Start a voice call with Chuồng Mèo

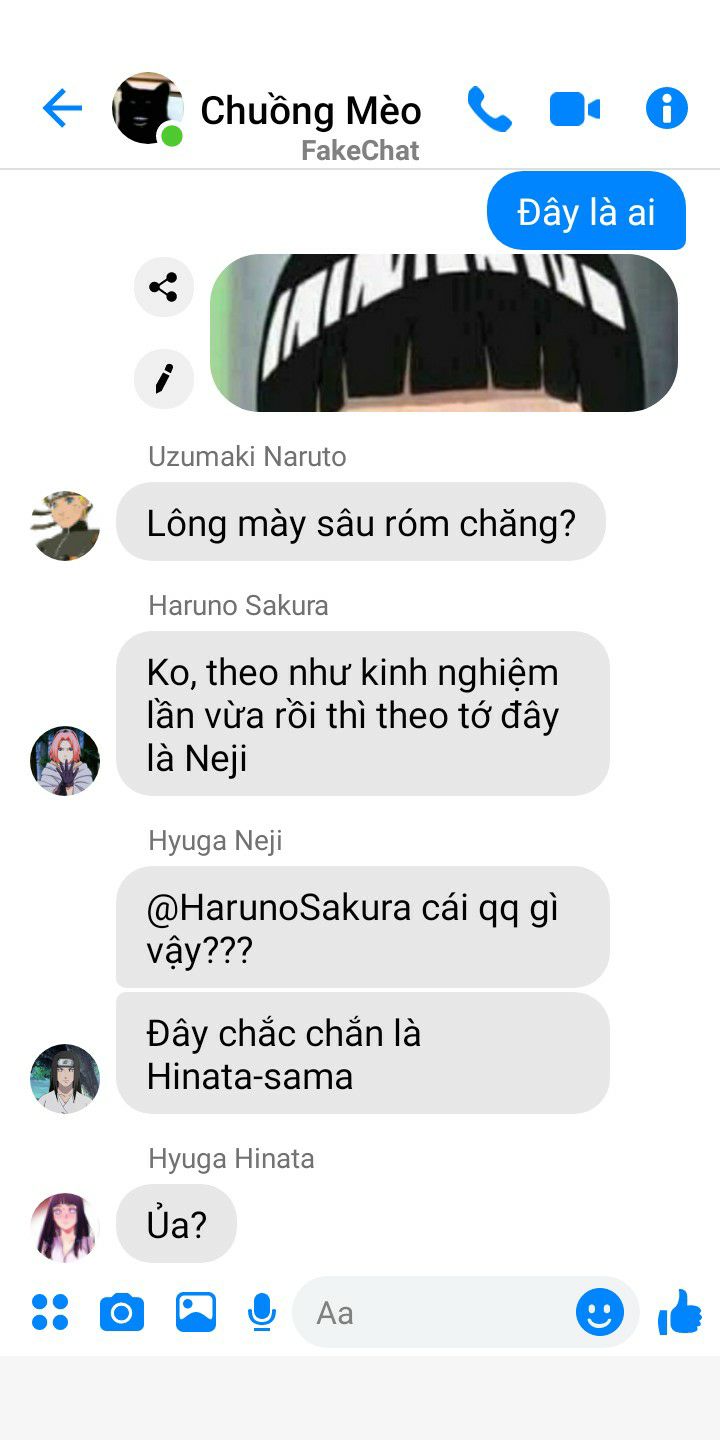pyautogui.click(x=489, y=109)
